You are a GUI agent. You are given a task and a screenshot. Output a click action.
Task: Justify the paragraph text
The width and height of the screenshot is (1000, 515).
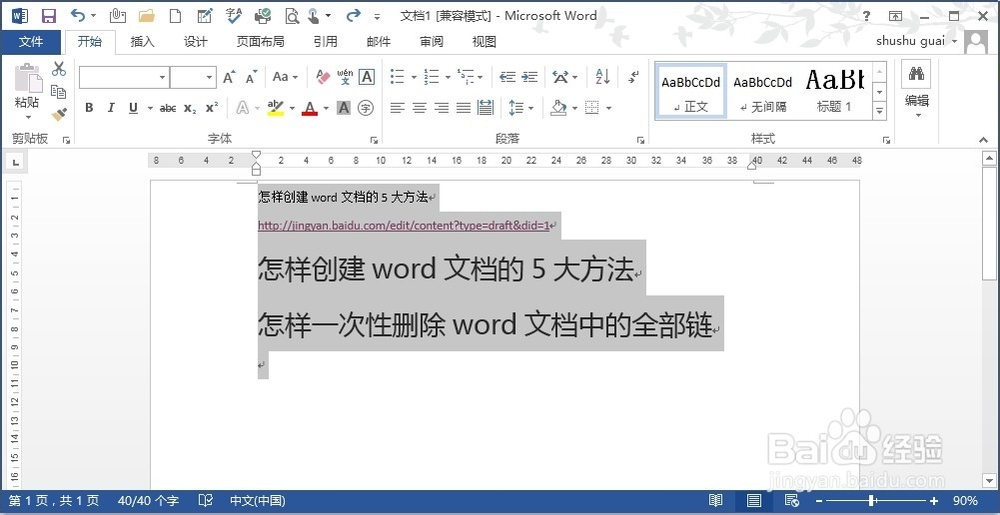pyautogui.click(x=464, y=108)
